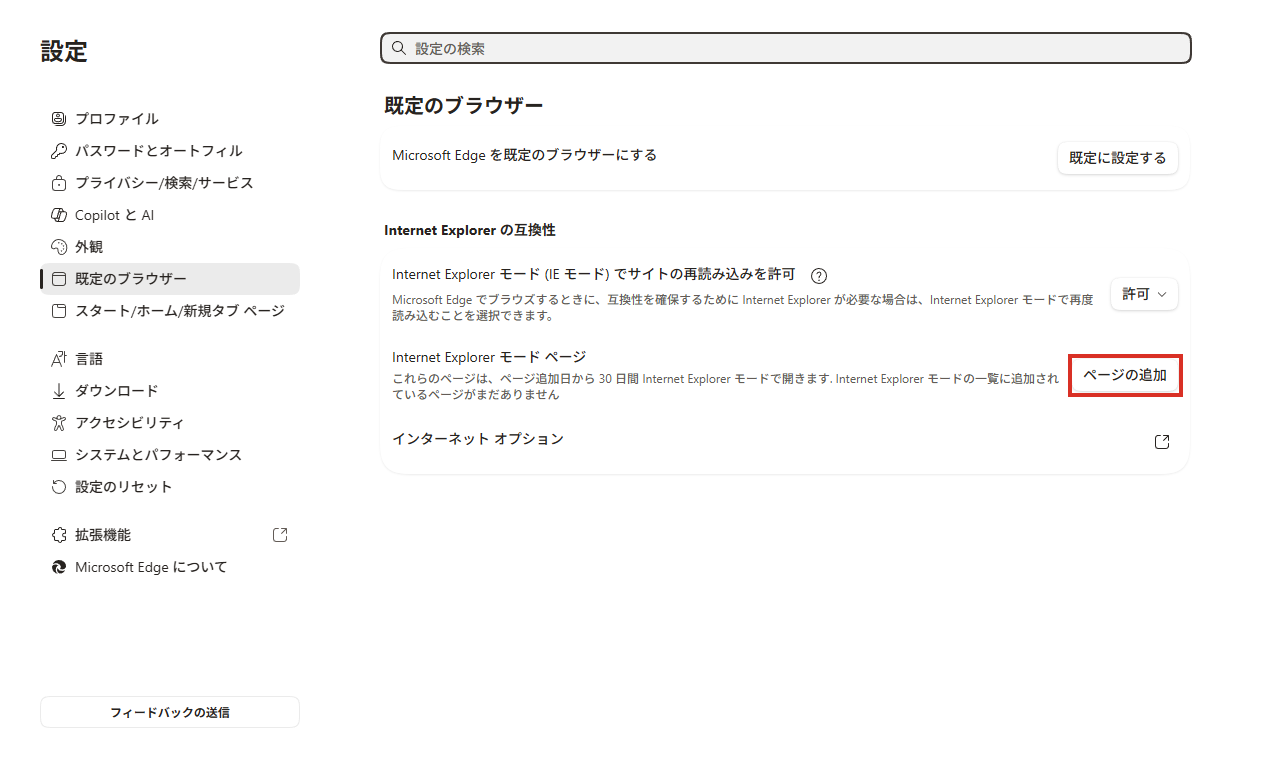Click the key icon for passwords and autofill
The height and width of the screenshot is (760, 1280).
[58, 151]
